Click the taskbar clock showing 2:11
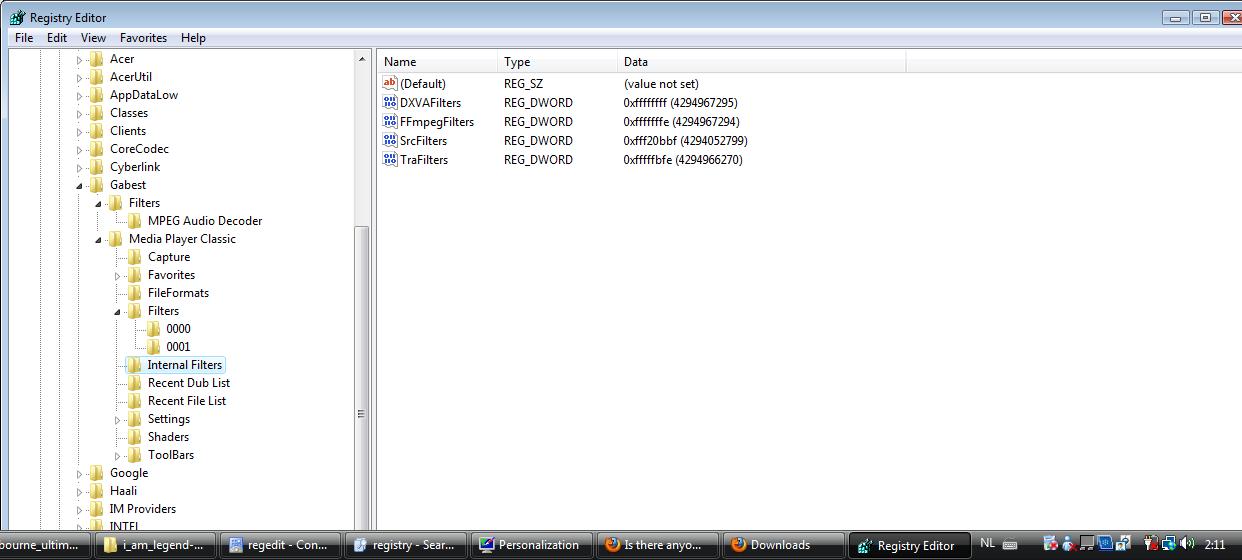This screenshot has height=560, width=1242. [1215, 544]
